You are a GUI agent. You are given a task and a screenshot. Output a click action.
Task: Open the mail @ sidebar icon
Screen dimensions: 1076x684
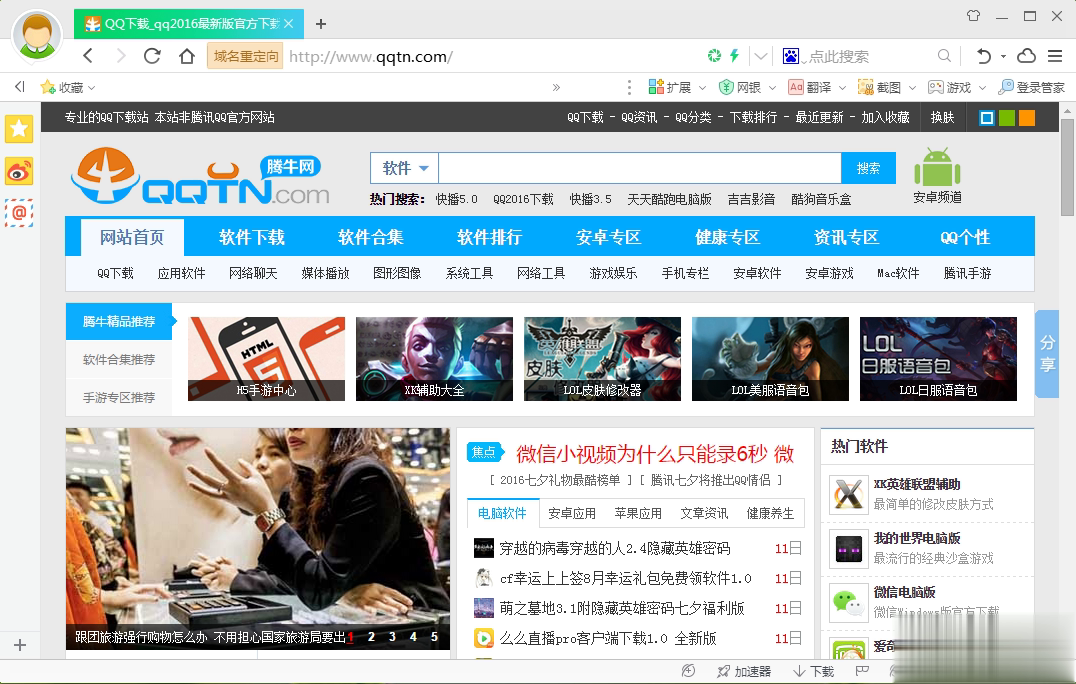pos(19,213)
